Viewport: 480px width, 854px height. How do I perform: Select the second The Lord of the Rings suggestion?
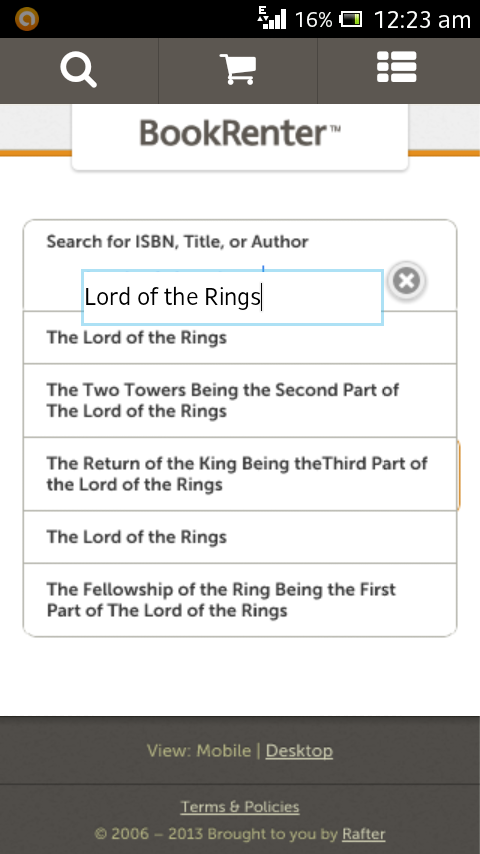pyautogui.click(x=240, y=537)
